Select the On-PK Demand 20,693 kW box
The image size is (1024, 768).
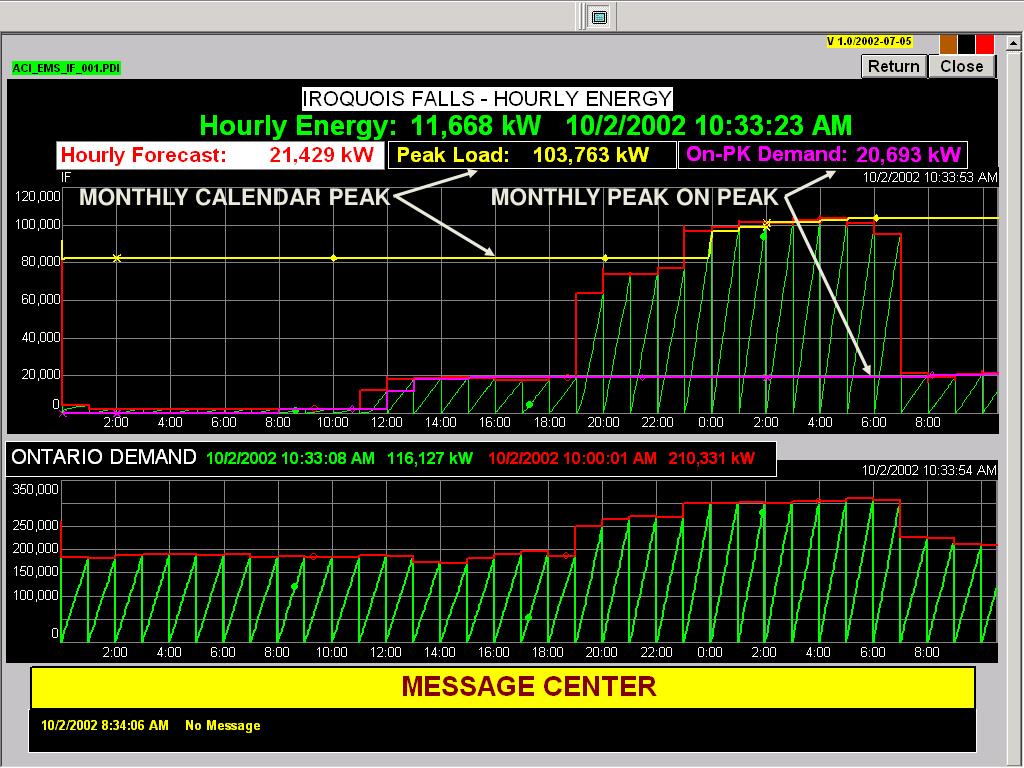(823, 155)
